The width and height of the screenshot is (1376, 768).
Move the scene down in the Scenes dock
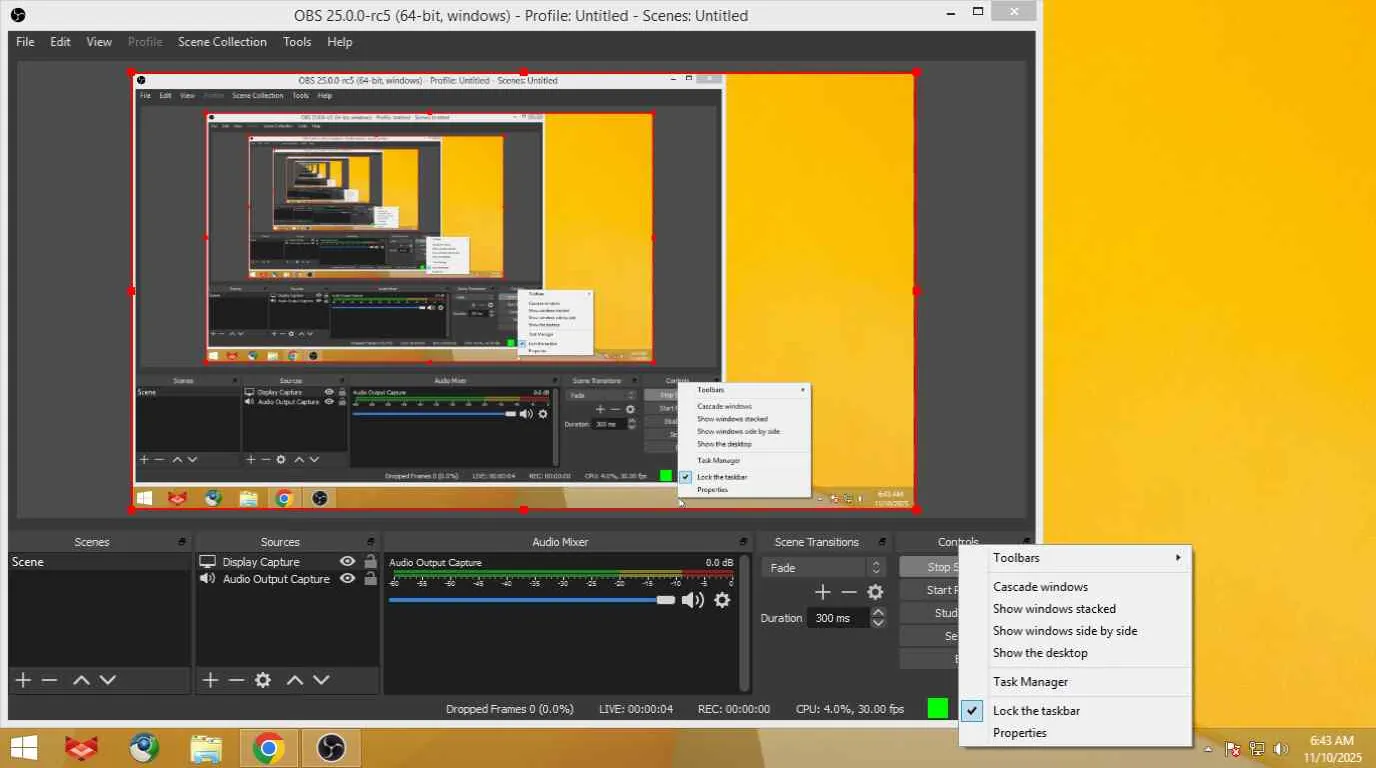108,680
